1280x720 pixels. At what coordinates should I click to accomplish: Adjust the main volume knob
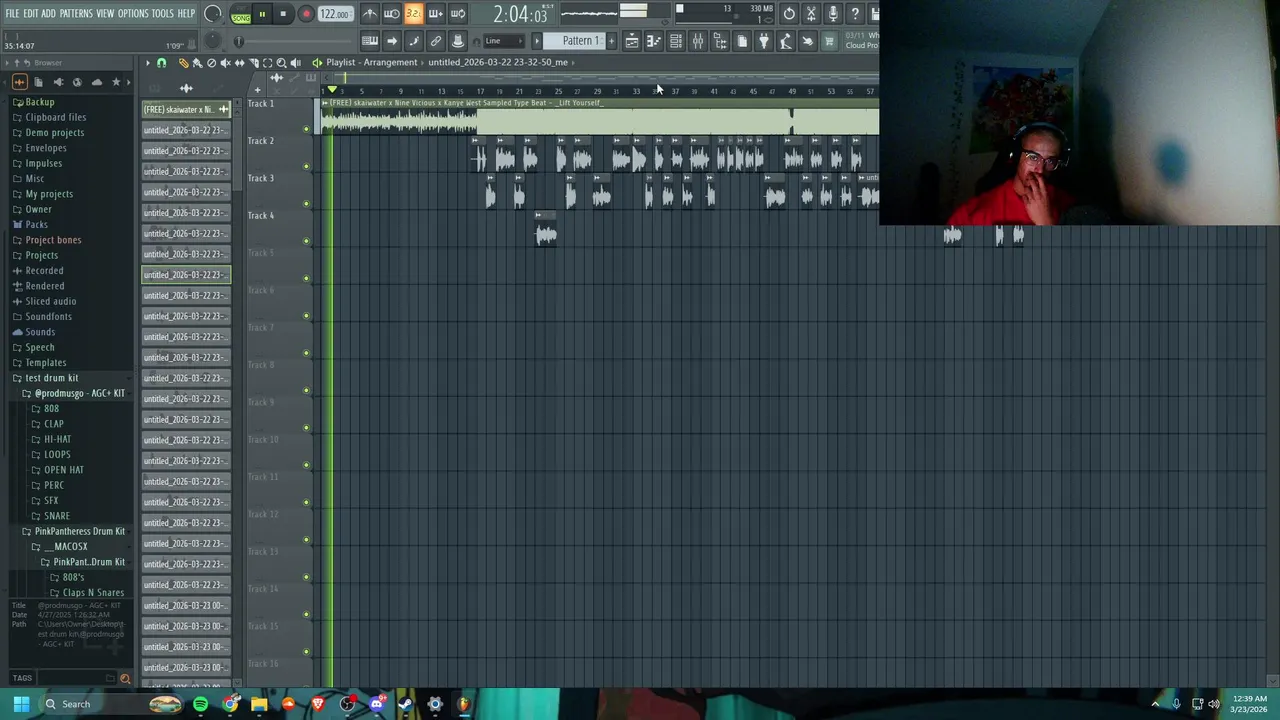click(x=213, y=14)
